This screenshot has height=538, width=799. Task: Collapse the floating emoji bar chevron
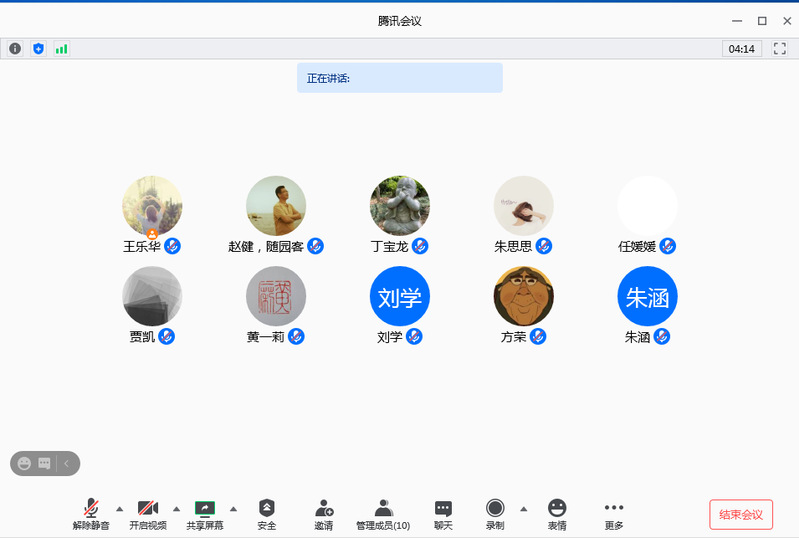pyautogui.click(x=67, y=463)
